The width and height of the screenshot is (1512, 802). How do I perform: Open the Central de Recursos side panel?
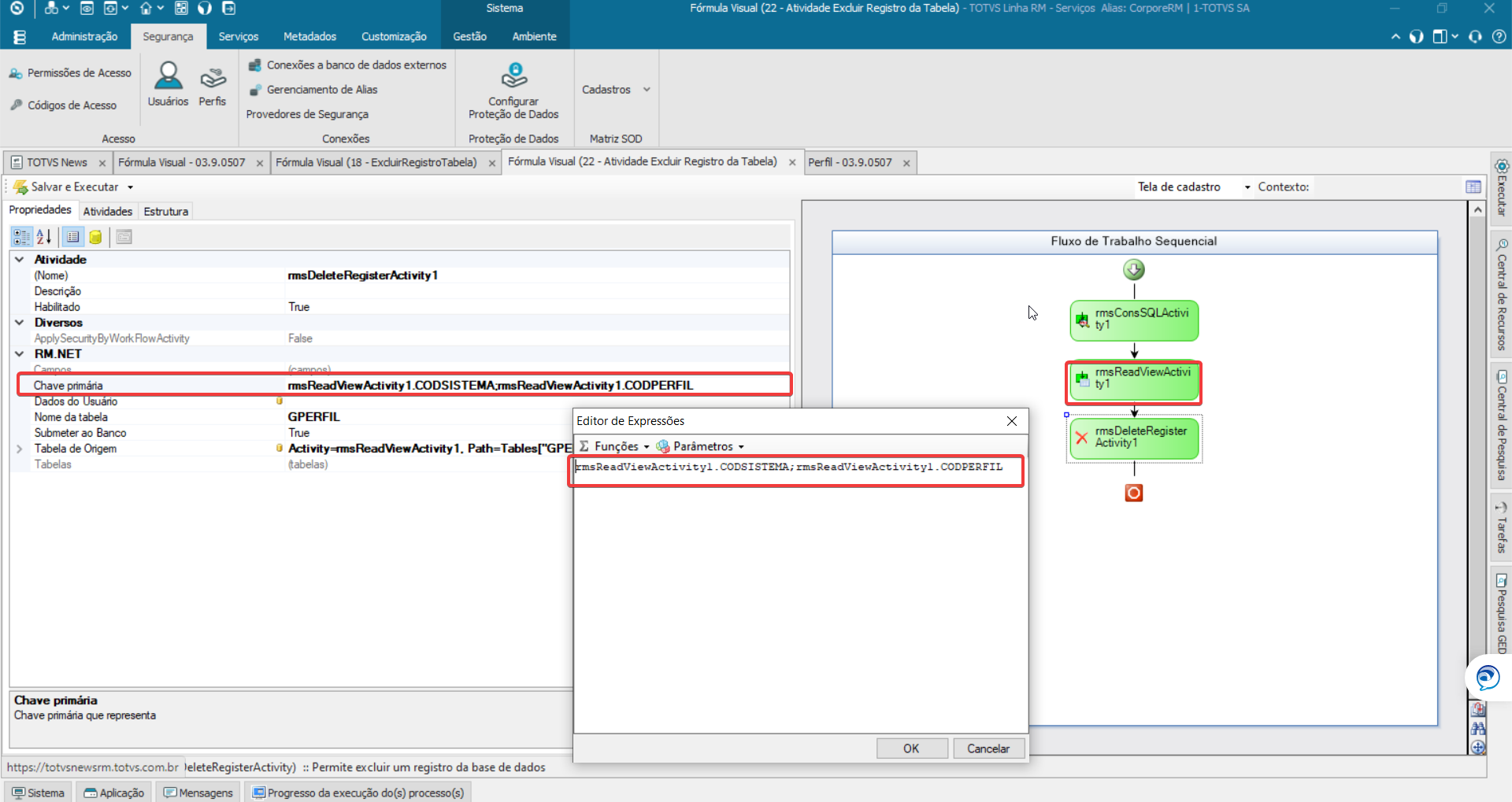pyautogui.click(x=1502, y=293)
